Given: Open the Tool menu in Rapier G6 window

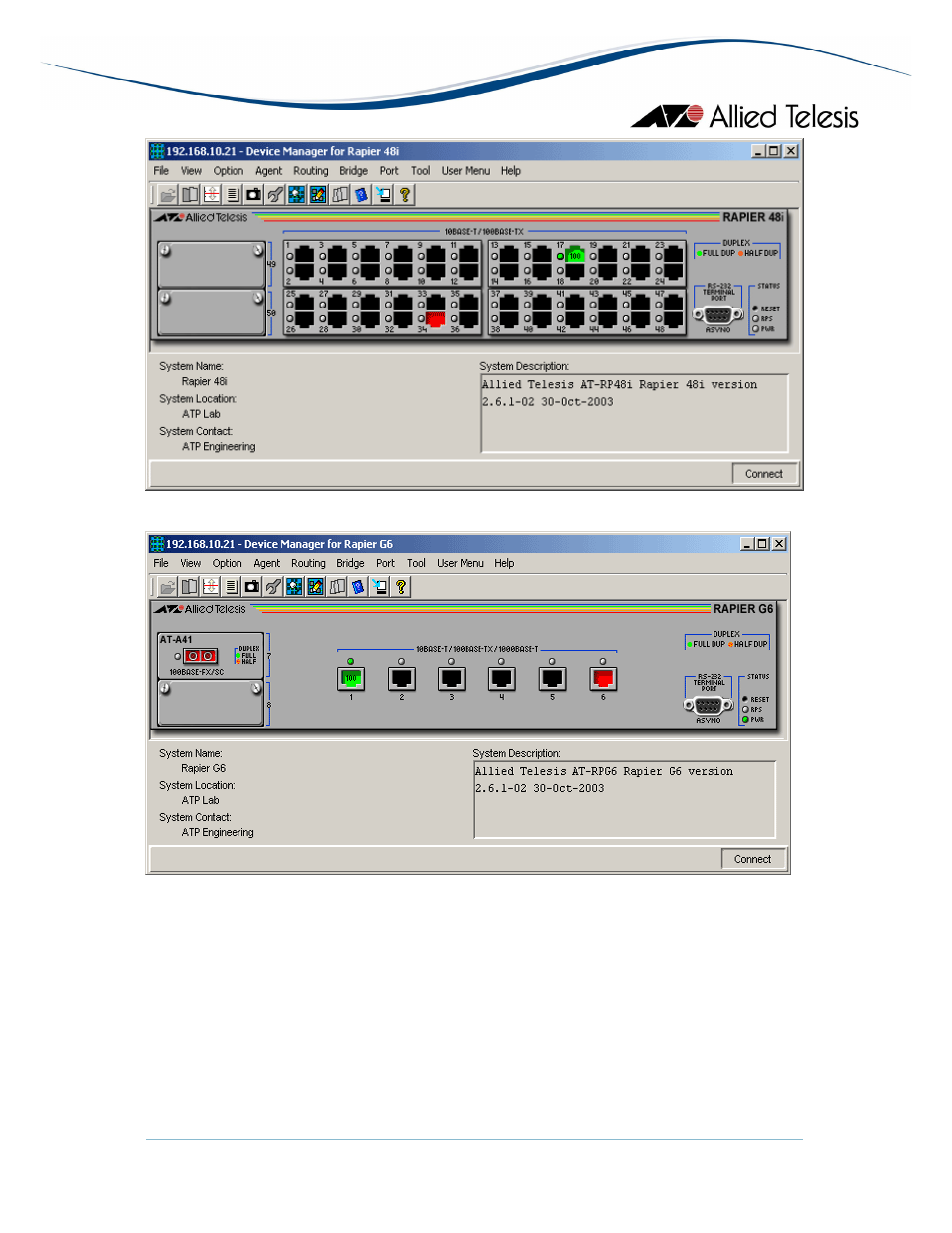Looking at the screenshot, I should point(417,564).
